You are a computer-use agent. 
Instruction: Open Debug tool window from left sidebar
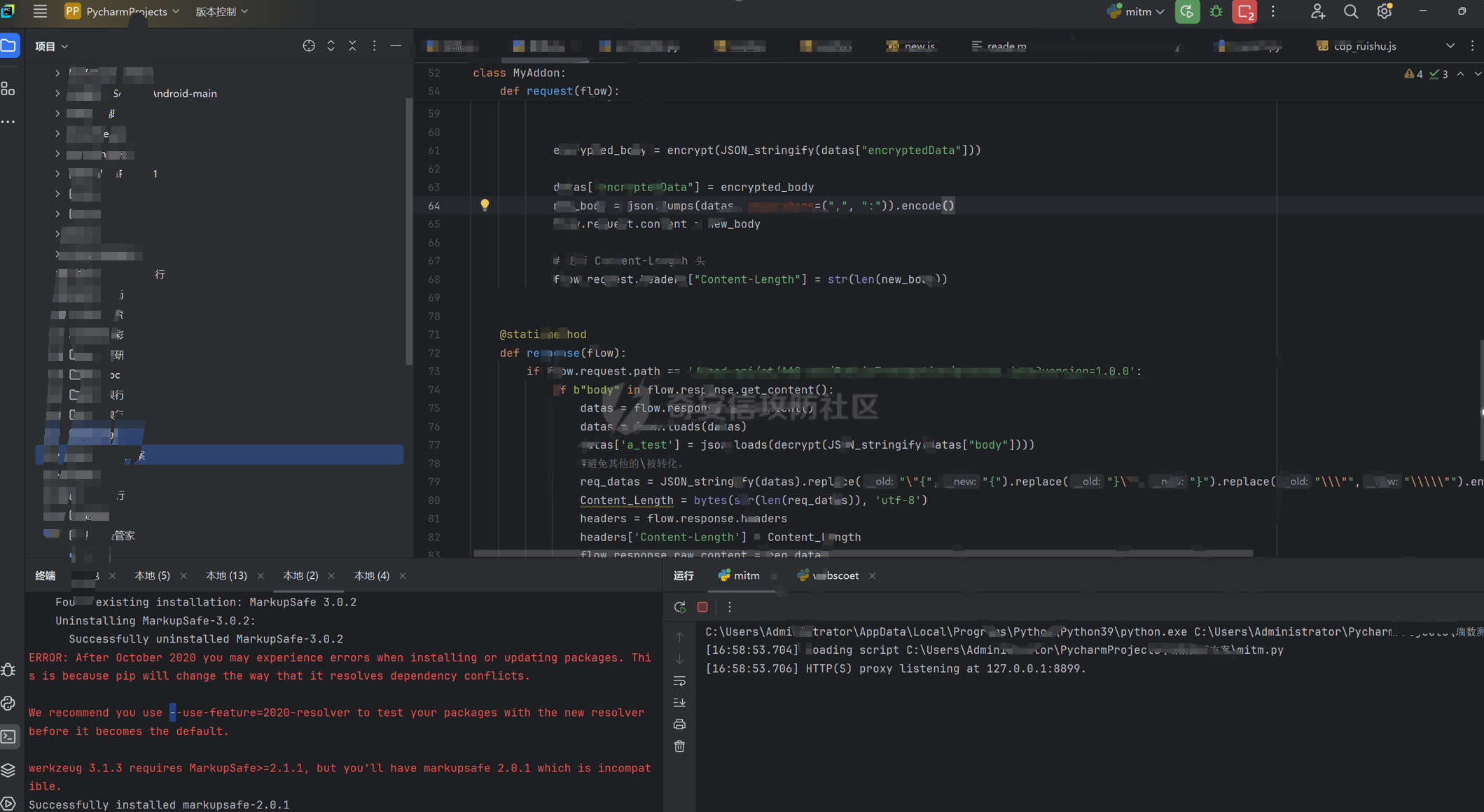coord(8,670)
